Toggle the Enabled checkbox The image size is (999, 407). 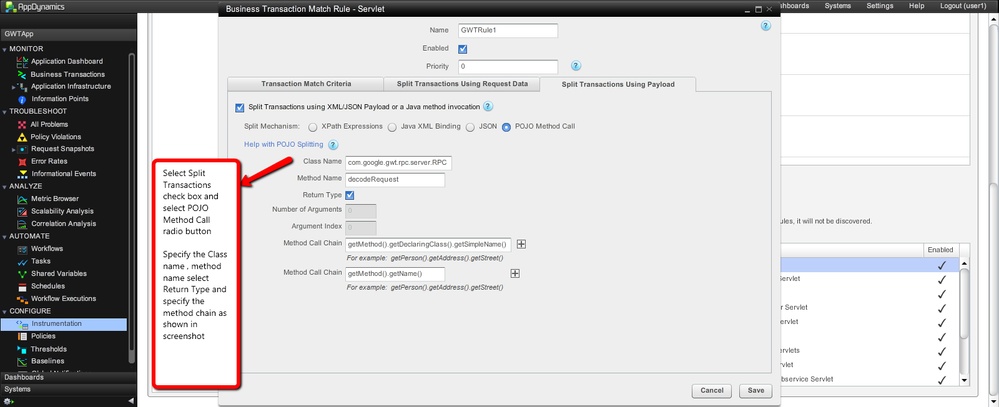[463, 48]
